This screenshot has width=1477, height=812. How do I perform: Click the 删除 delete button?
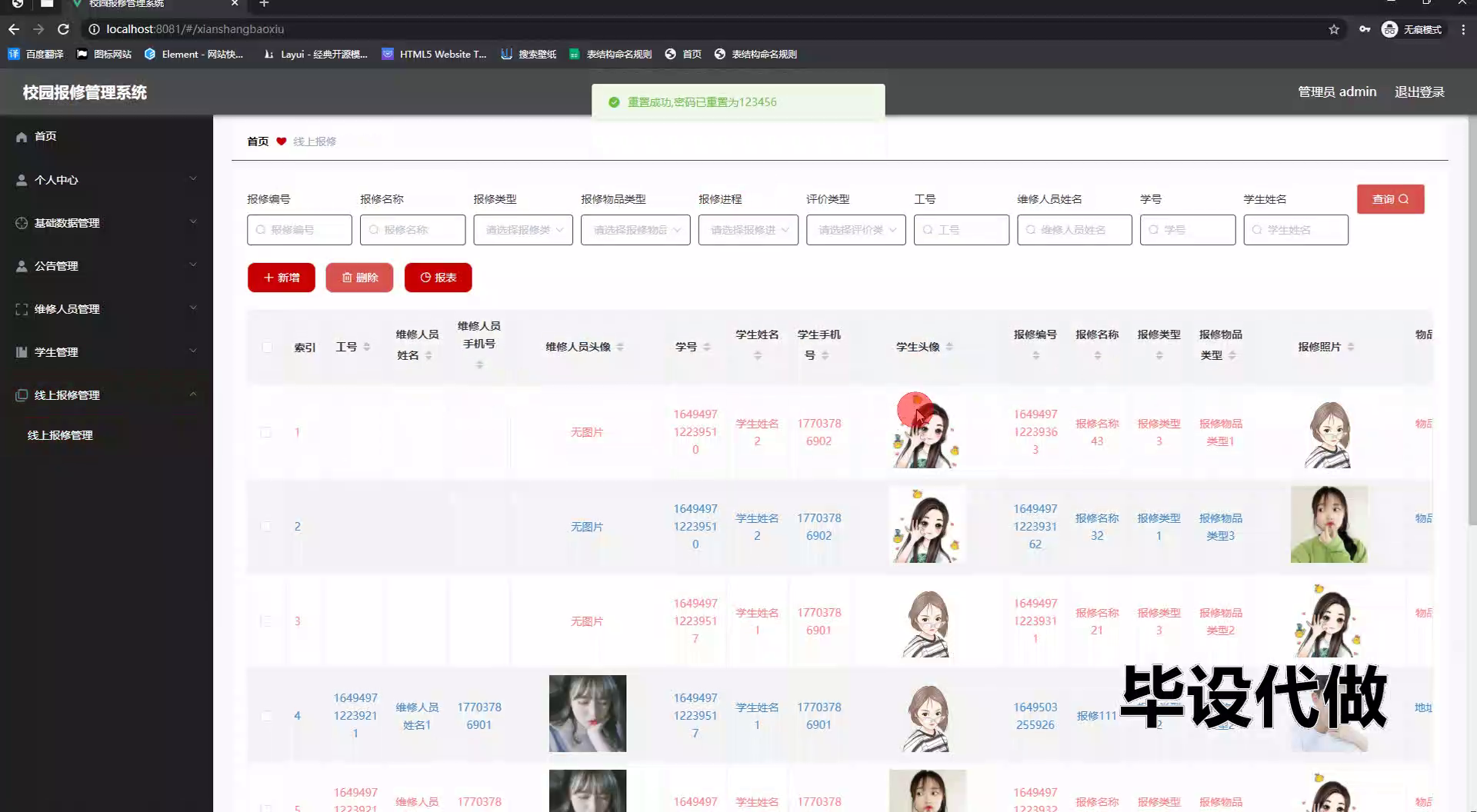pyautogui.click(x=359, y=278)
